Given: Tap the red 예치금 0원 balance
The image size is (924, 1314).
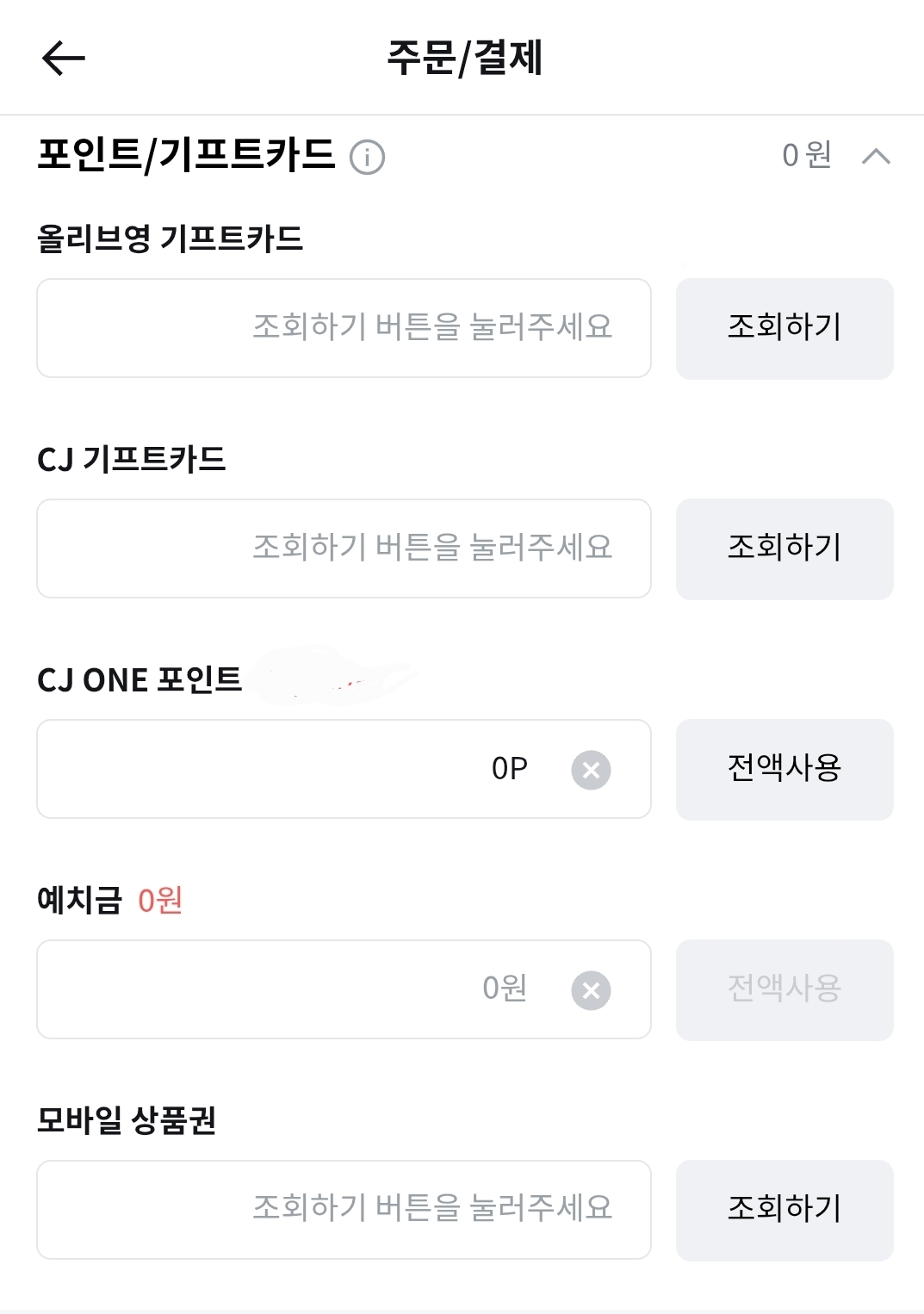Looking at the screenshot, I should tap(160, 901).
